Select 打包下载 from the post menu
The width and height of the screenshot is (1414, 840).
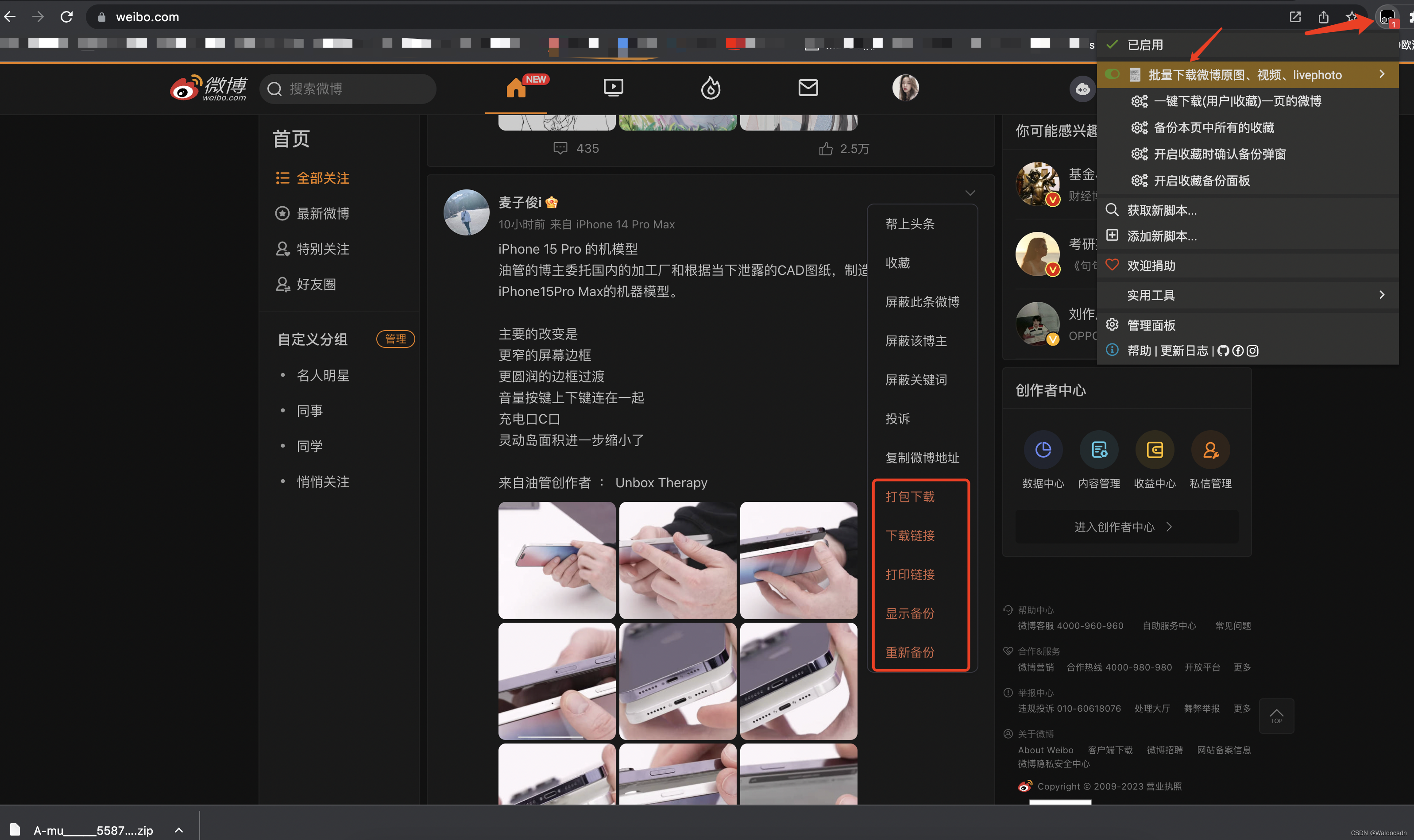tap(910, 497)
